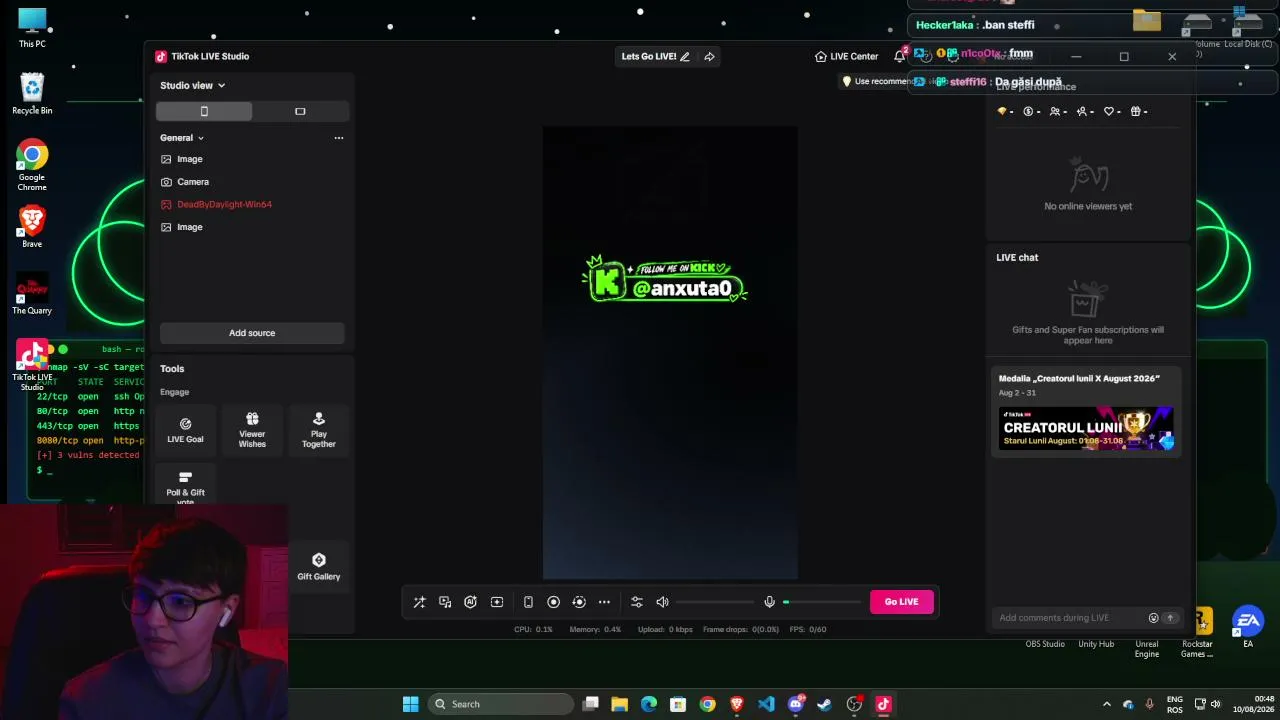This screenshot has height=720, width=1280.
Task: Open the emoji picker in comment box
Action: click(1153, 618)
